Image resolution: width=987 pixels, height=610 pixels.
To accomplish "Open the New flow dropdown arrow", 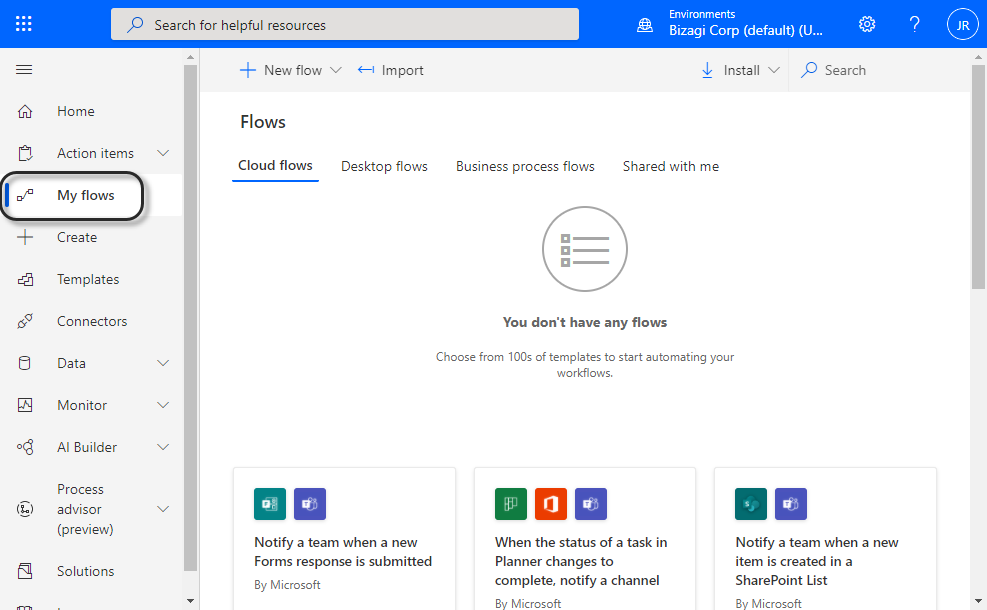I will [336, 71].
